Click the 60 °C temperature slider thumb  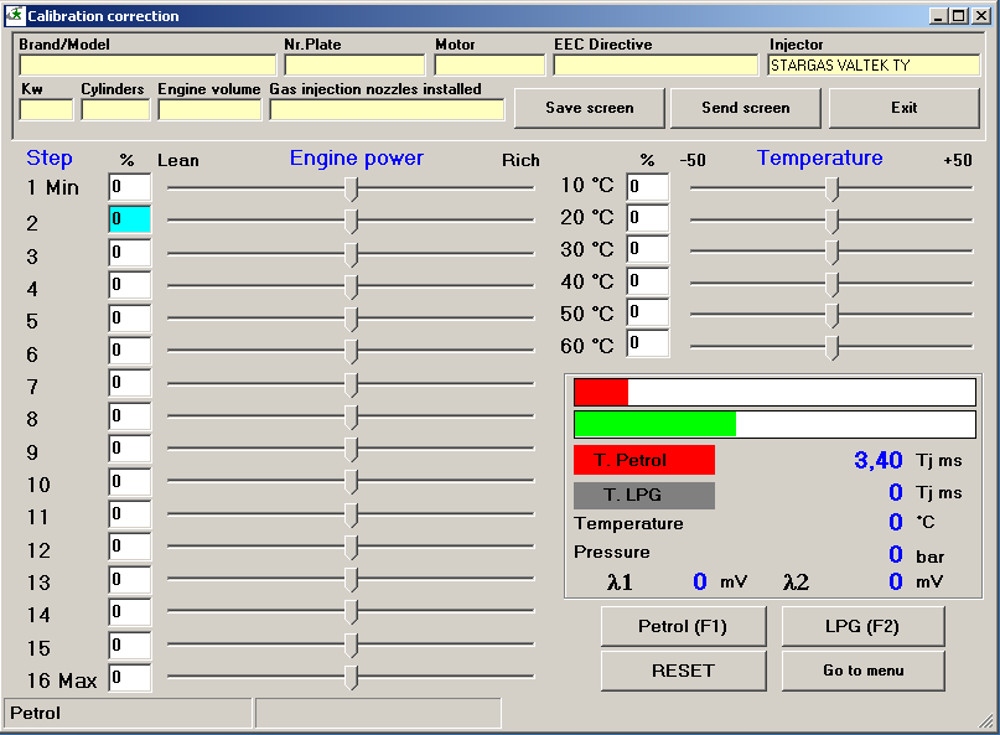tap(832, 347)
